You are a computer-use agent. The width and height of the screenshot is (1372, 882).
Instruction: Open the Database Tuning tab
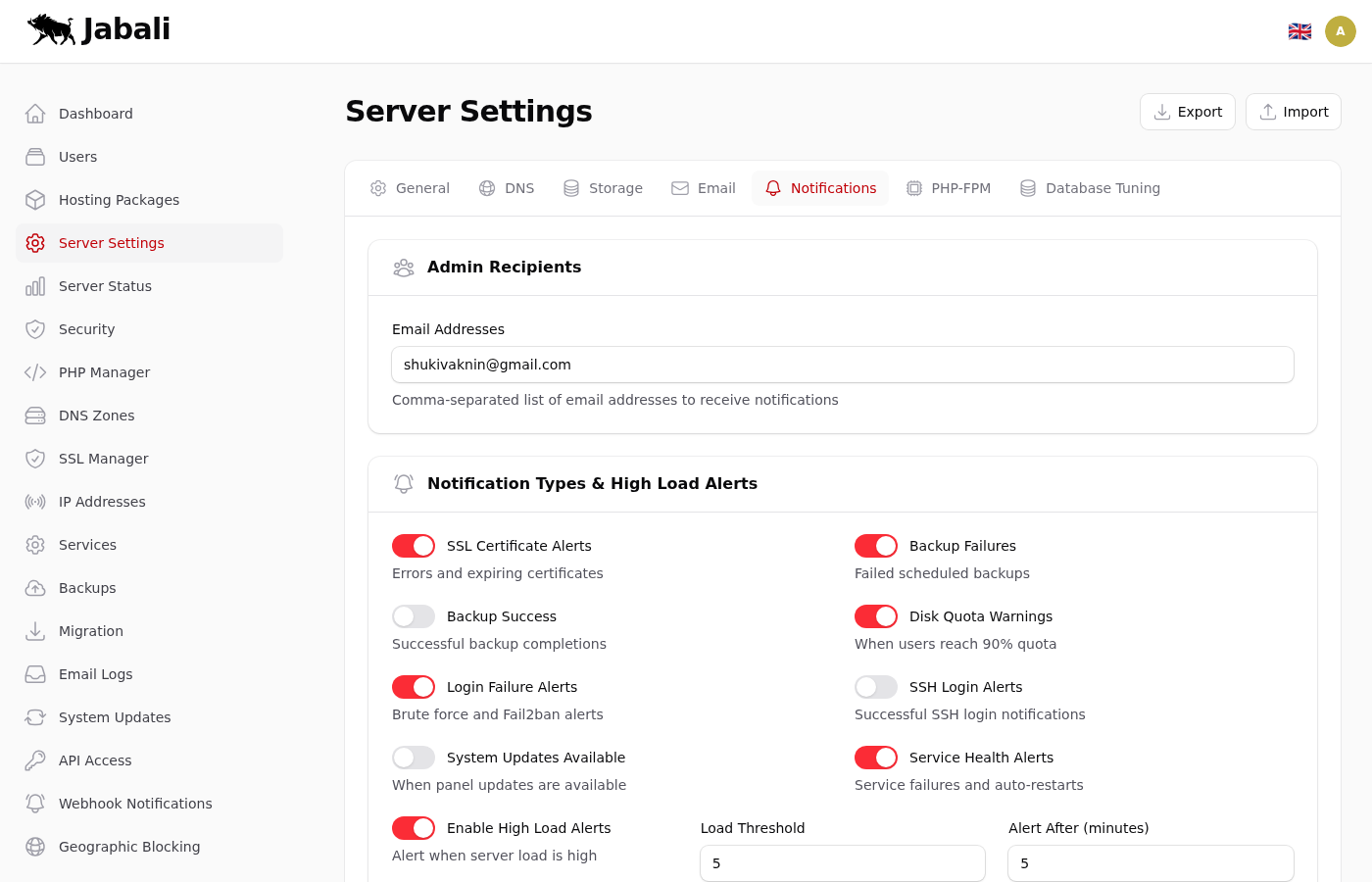[x=1090, y=188]
